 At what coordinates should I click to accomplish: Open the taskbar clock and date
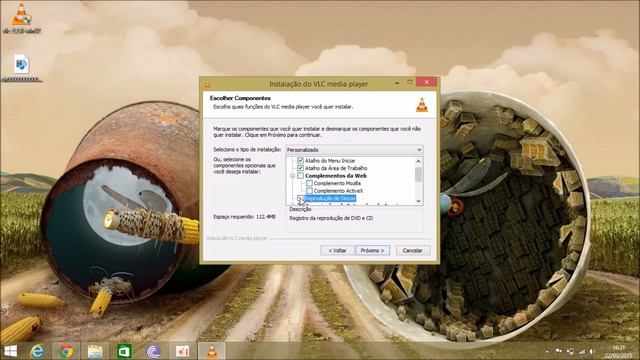[x=619, y=351]
